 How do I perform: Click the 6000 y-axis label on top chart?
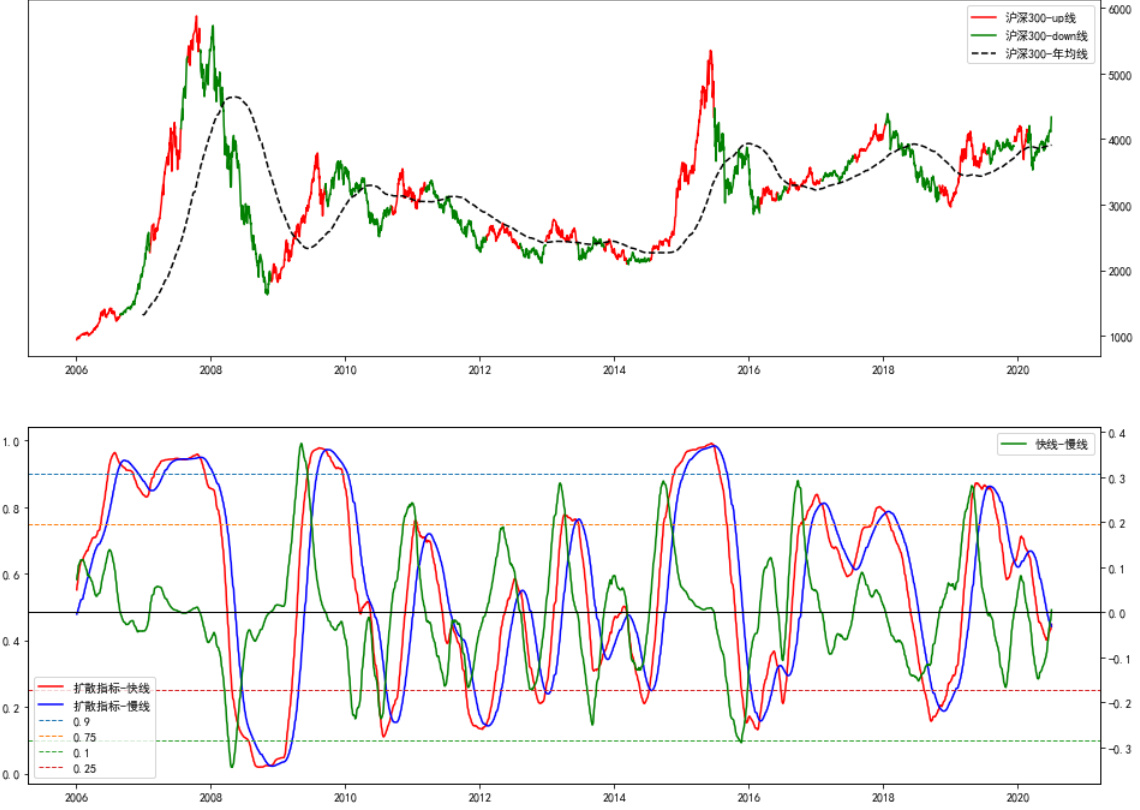(x=1119, y=9)
